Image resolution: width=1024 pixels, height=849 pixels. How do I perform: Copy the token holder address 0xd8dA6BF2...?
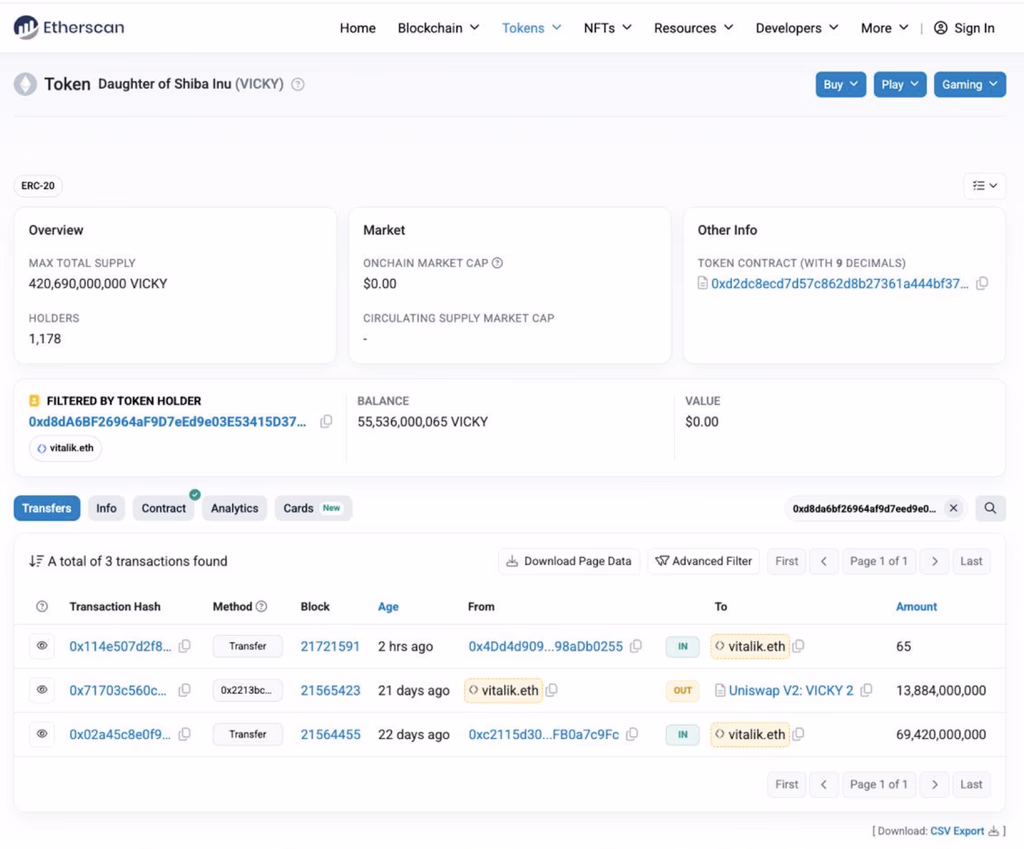click(326, 422)
